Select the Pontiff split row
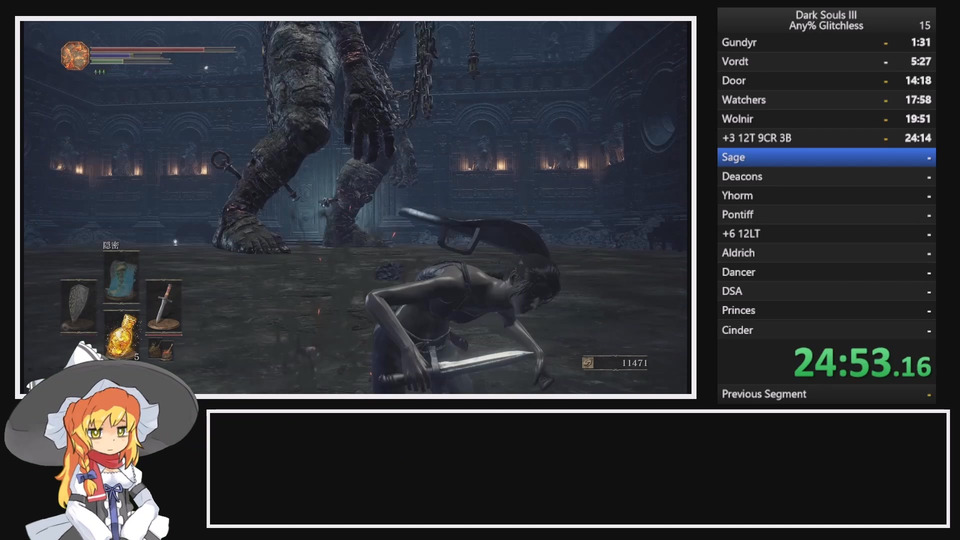Image resolution: width=960 pixels, height=540 pixels. tap(826, 214)
